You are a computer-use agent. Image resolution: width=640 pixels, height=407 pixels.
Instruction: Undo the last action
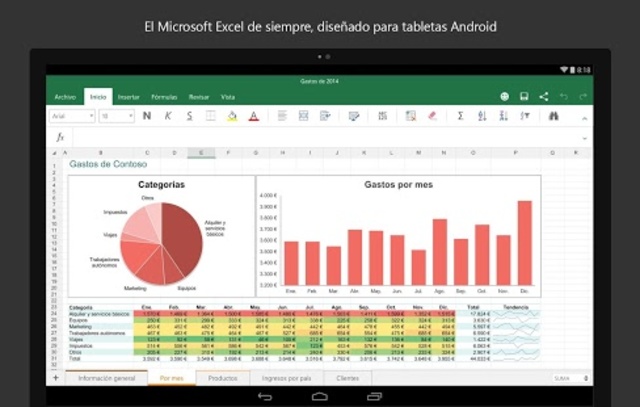pos(564,96)
